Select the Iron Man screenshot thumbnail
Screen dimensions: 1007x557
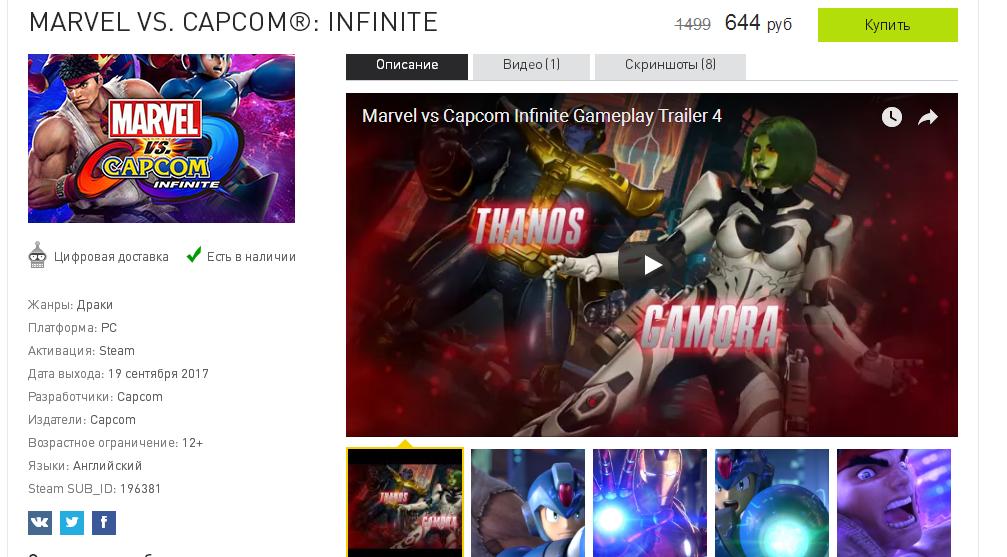click(x=650, y=502)
